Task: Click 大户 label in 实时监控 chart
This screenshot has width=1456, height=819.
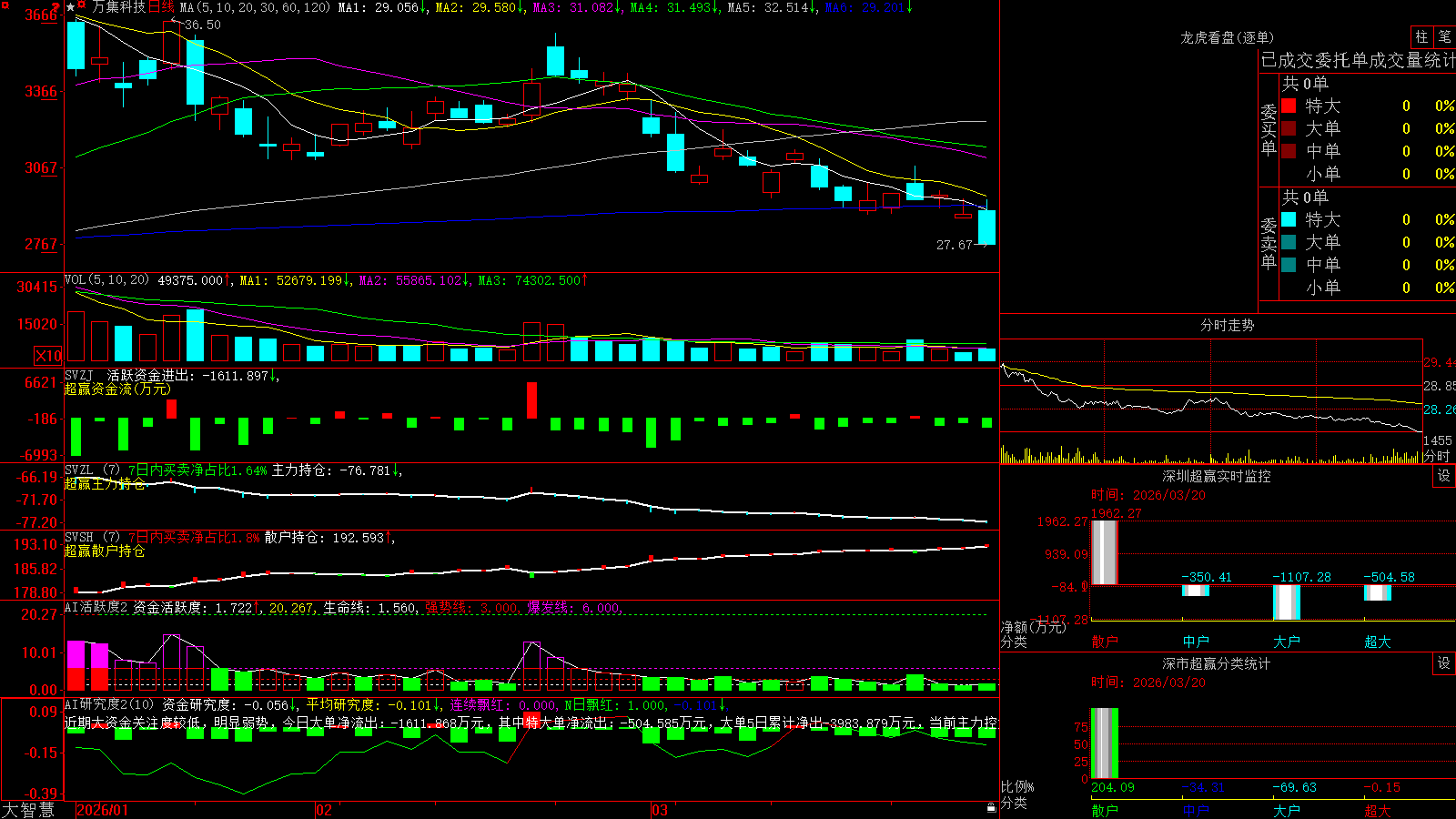Action: tap(1287, 642)
